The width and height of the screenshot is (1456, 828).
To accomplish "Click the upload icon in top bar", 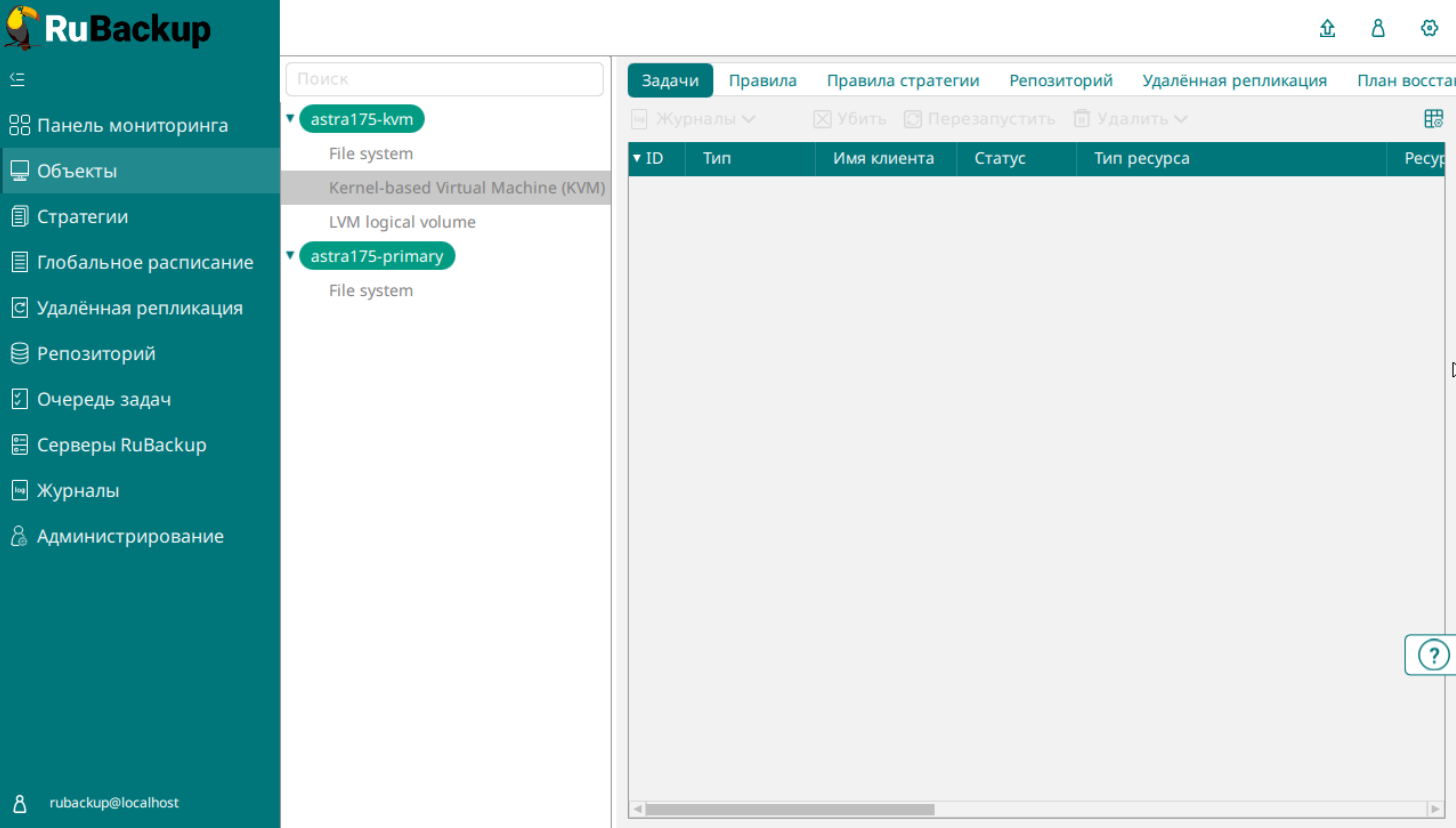I will point(1327,29).
